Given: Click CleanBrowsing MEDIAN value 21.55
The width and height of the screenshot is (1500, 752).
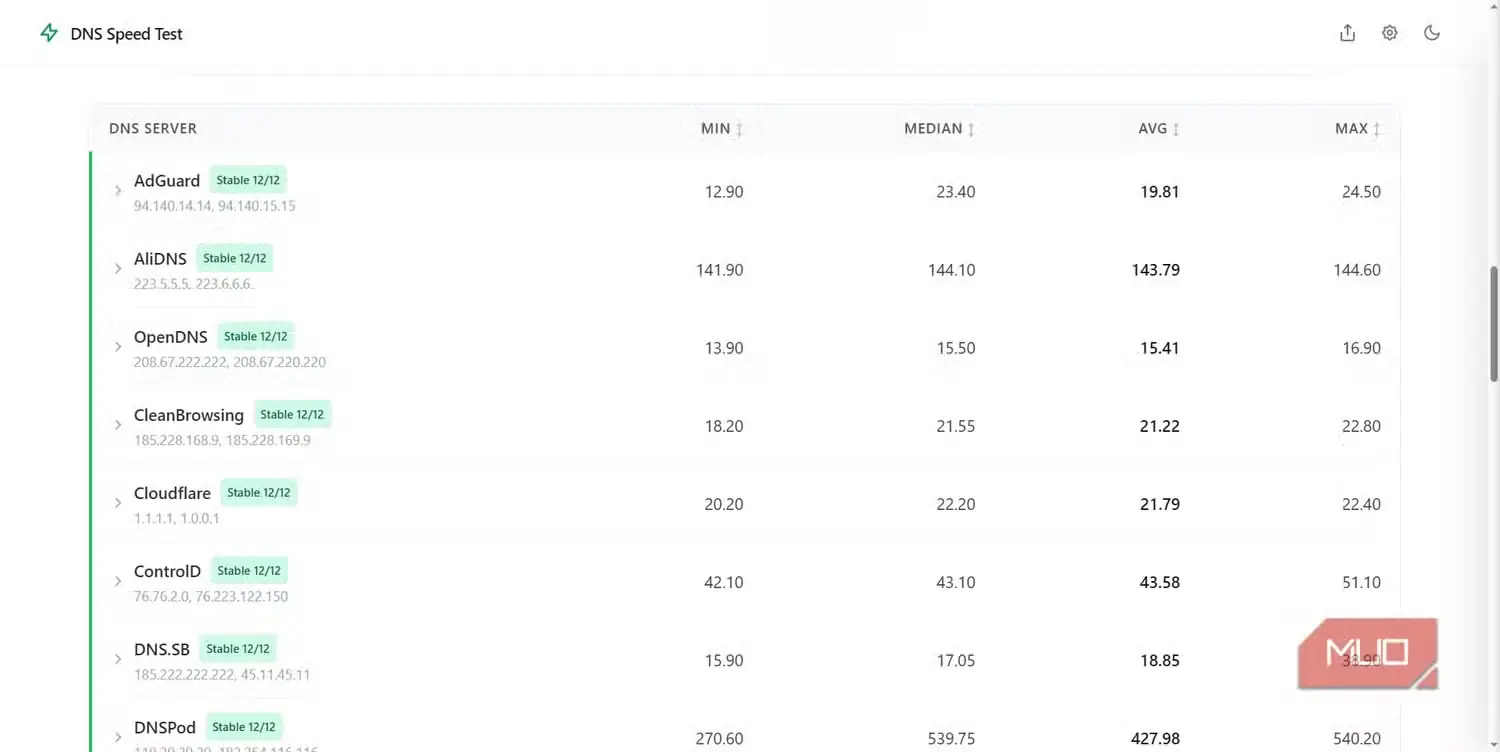Looking at the screenshot, I should [x=956, y=426].
